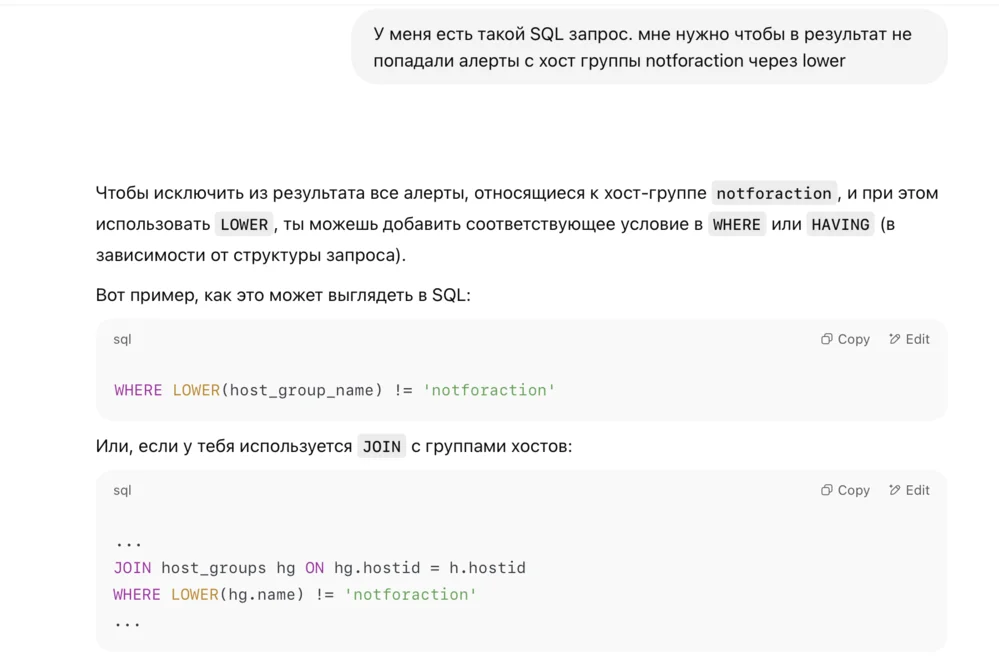This screenshot has width=999, height=663.
Task: Click the sql language label of first code block
Action: pos(122,339)
